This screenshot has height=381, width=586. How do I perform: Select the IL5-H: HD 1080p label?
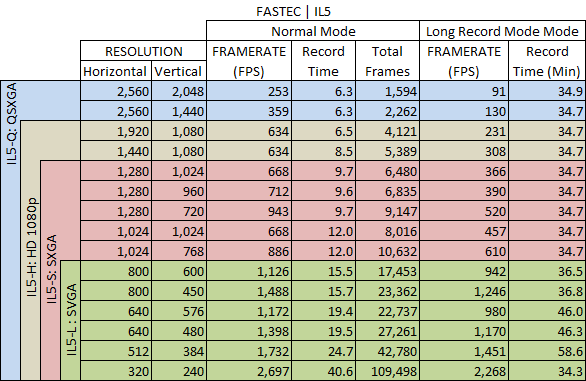click(32, 247)
